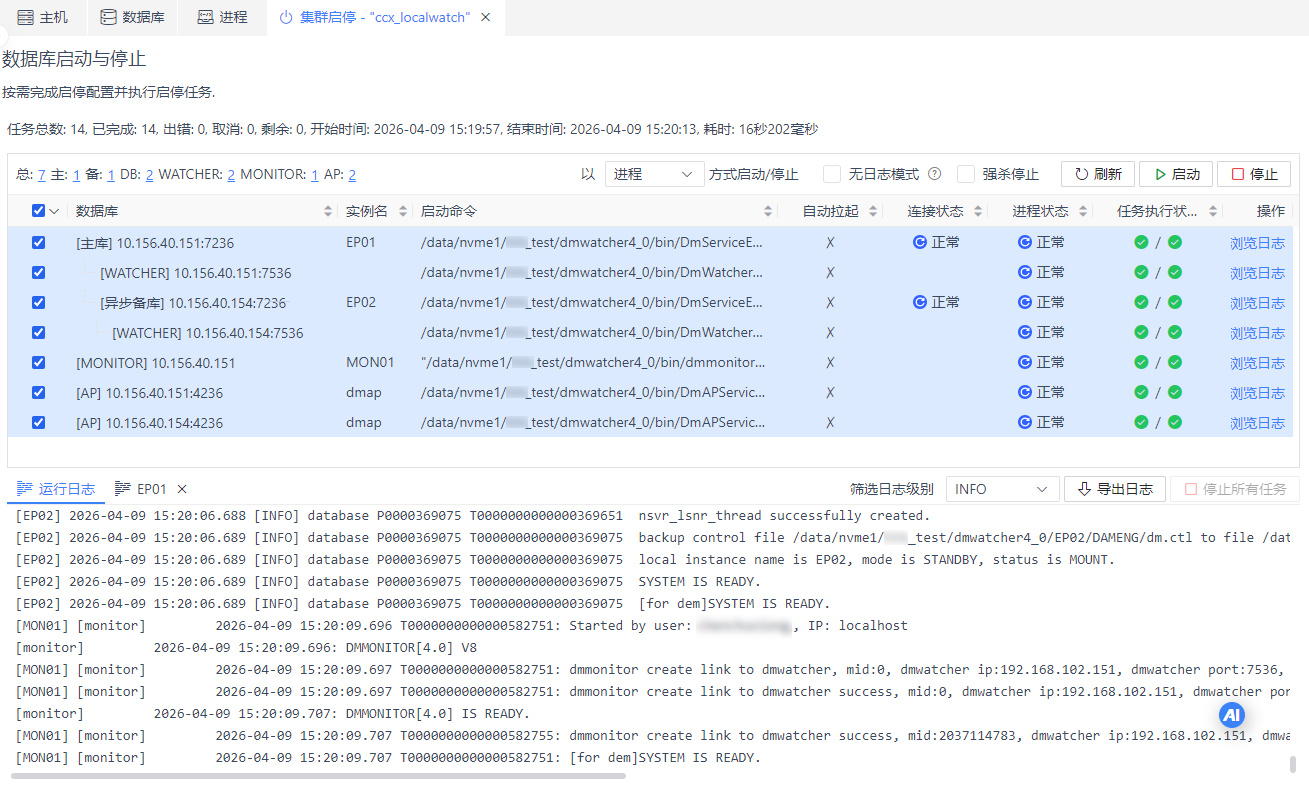1309x792 pixels.
Task: Uncheck the [AP] 10.156.40.151:4236 row checkbox
Action: 38,392
